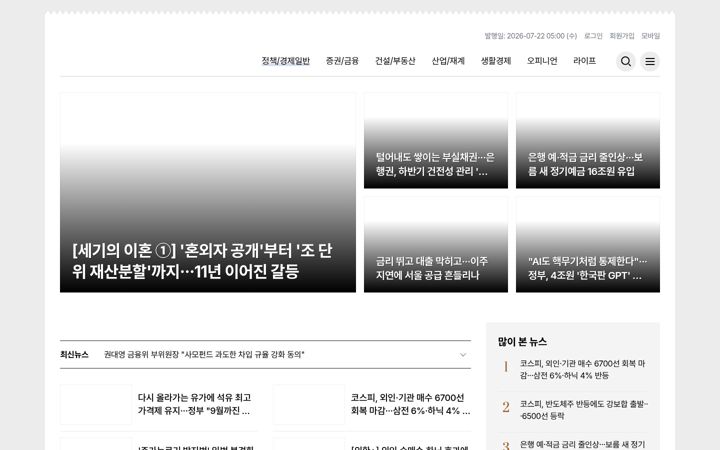The height and width of the screenshot is (450, 720).
Task: Click the 로그인 link
Action: [593, 36]
